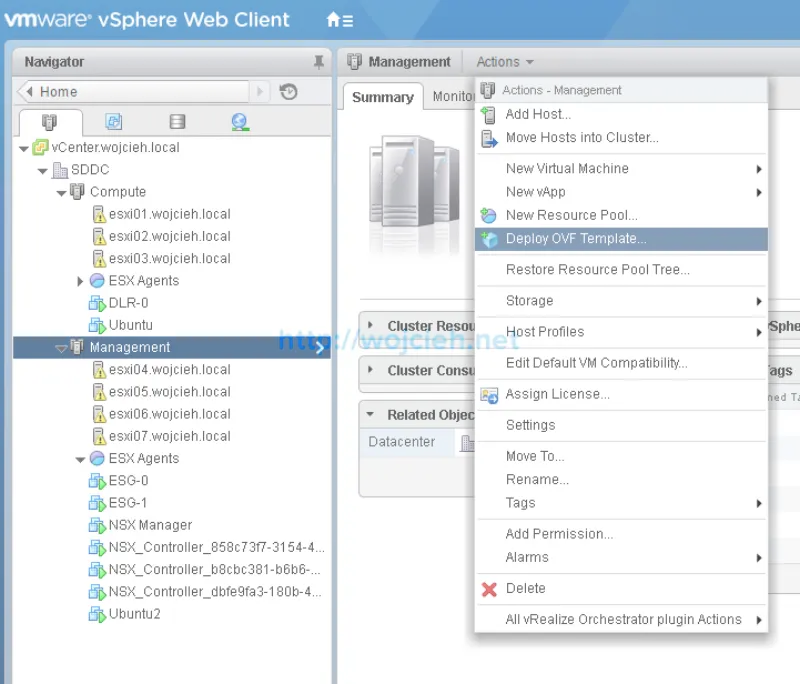Click the red X Delete icon
Image resolution: width=800 pixels, height=684 pixels.
coord(489,589)
